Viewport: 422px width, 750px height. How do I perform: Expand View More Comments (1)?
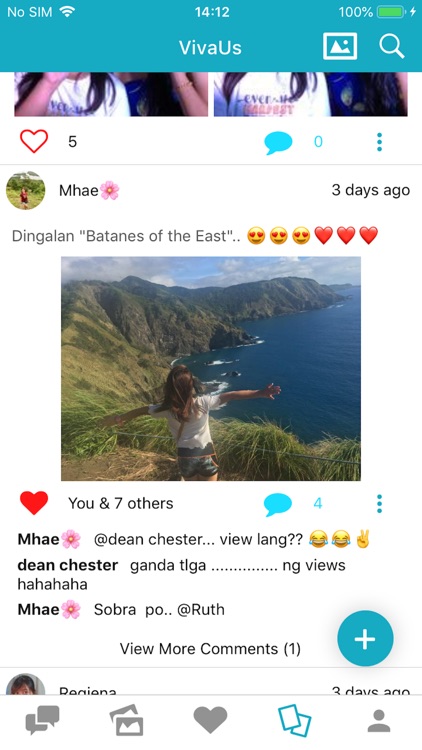(210, 649)
